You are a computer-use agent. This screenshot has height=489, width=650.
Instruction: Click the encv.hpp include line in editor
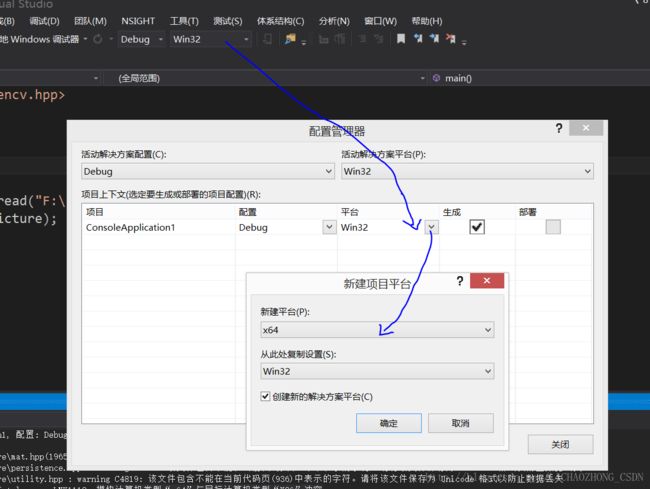coord(32,95)
